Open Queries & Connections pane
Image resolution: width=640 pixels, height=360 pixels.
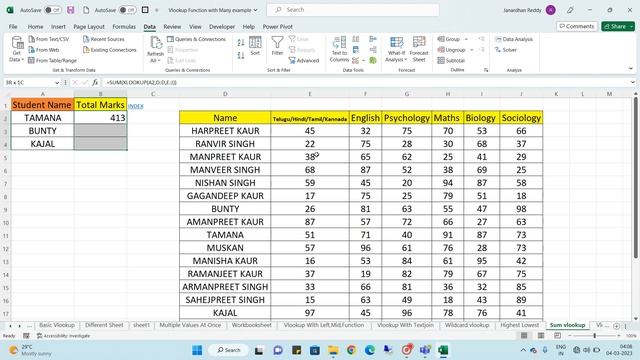197,39
